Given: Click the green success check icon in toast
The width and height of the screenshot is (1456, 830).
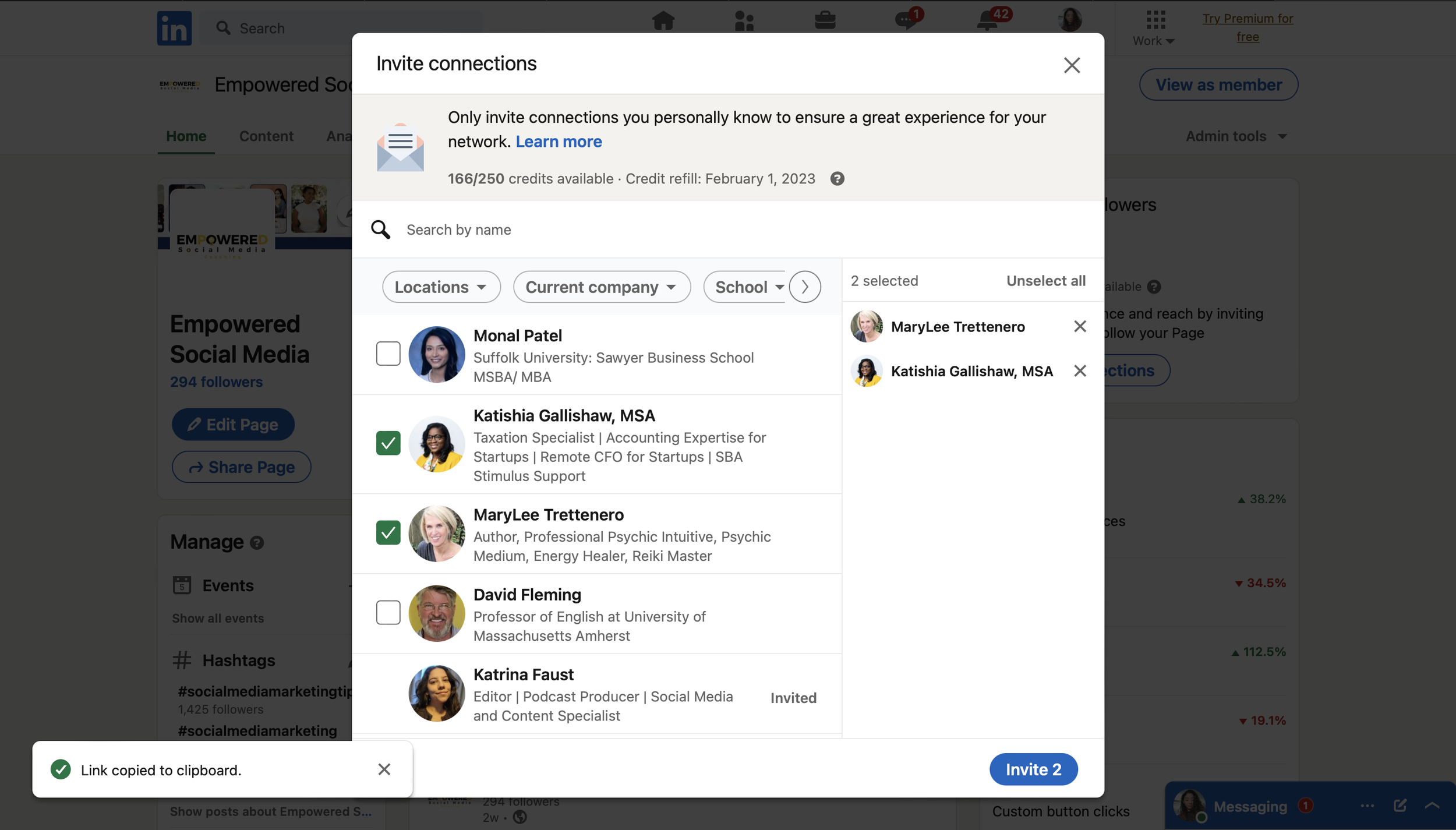Looking at the screenshot, I should point(61,769).
